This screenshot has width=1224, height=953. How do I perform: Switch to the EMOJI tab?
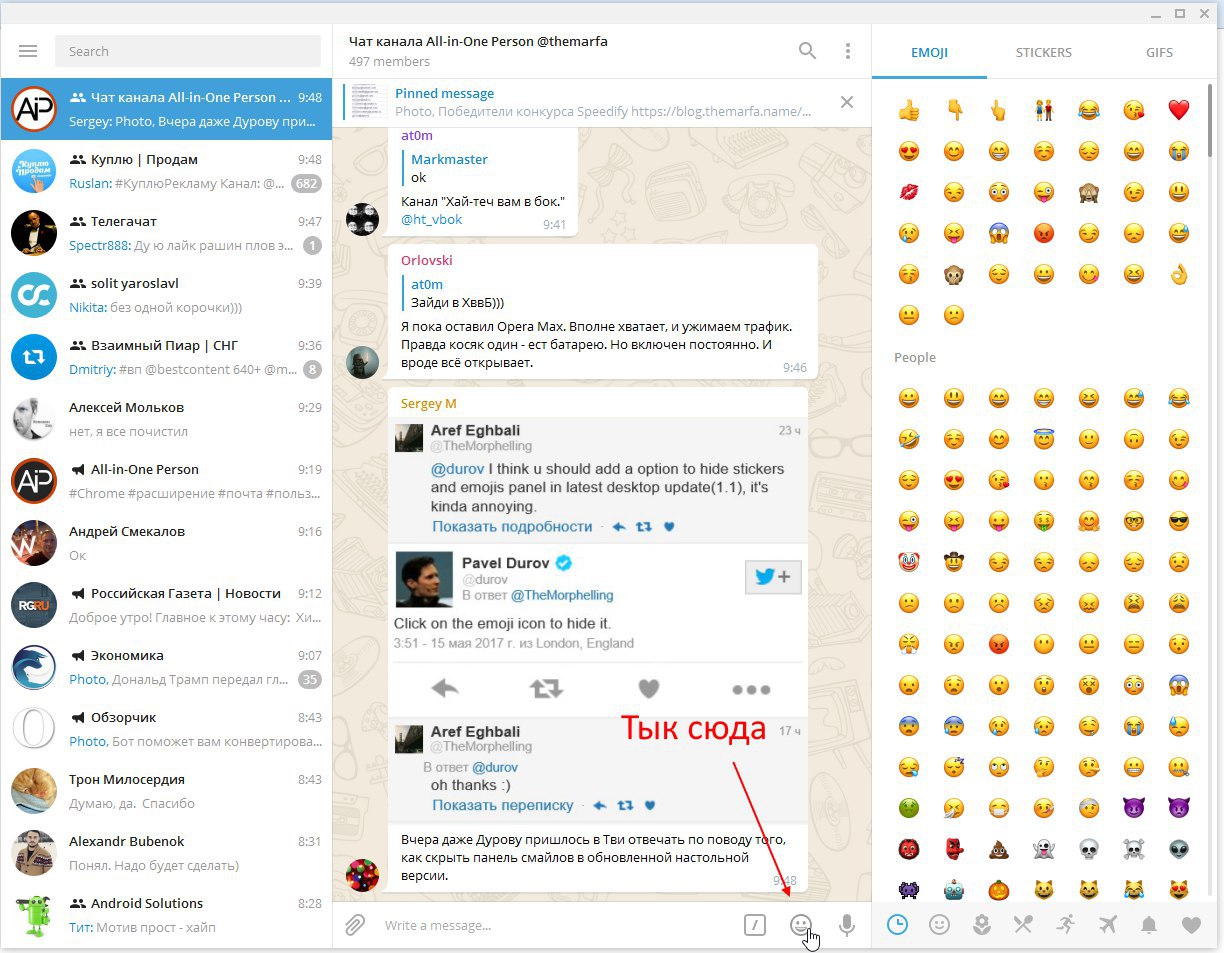(929, 53)
